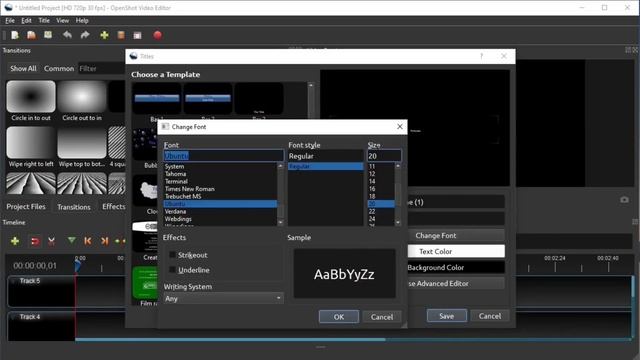Viewport: 640px width, 360px height.
Task: Click the Change Font button
Action: tap(456, 236)
